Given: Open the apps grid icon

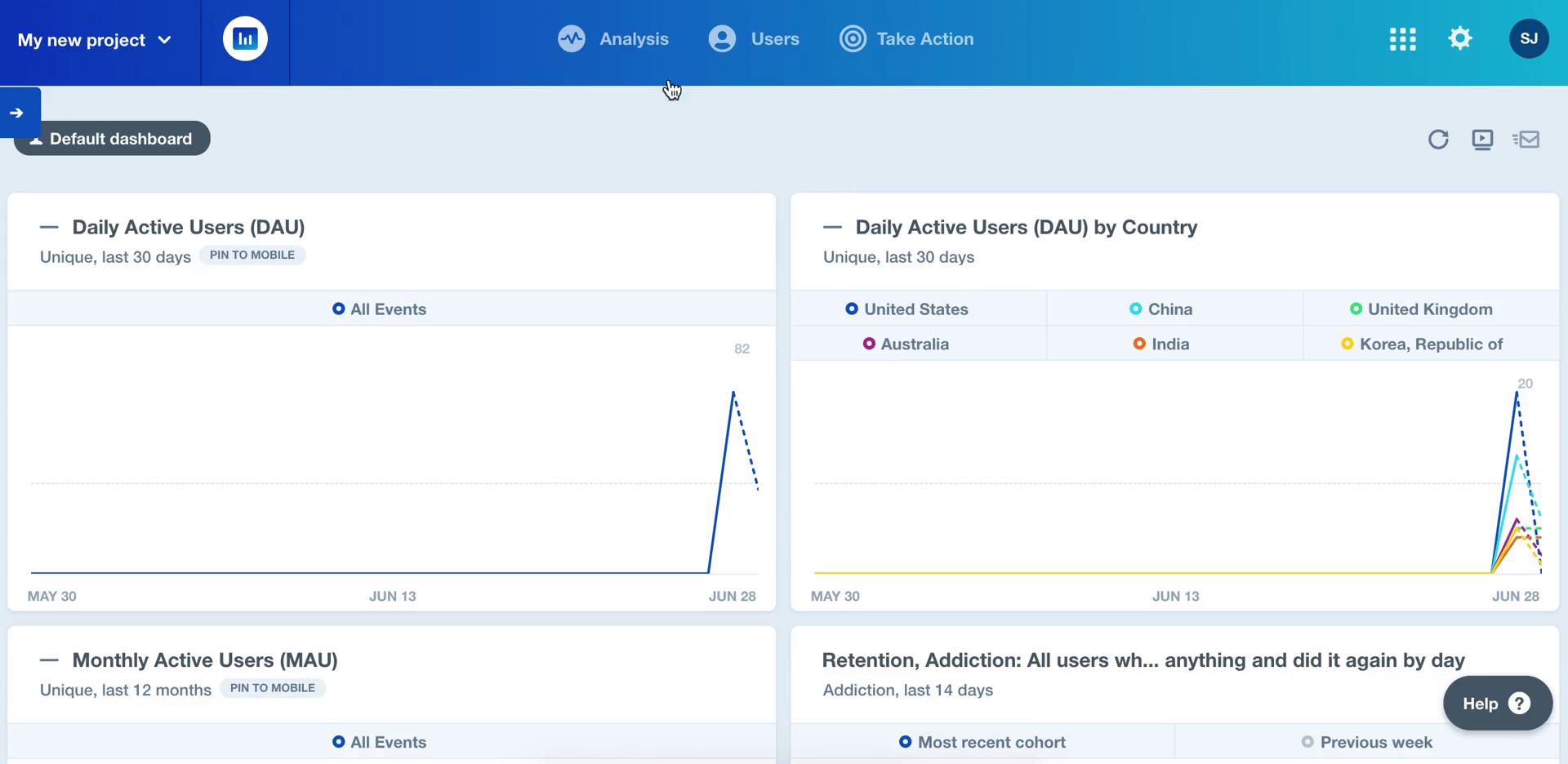Looking at the screenshot, I should pyautogui.click(x=1402, y=39).
